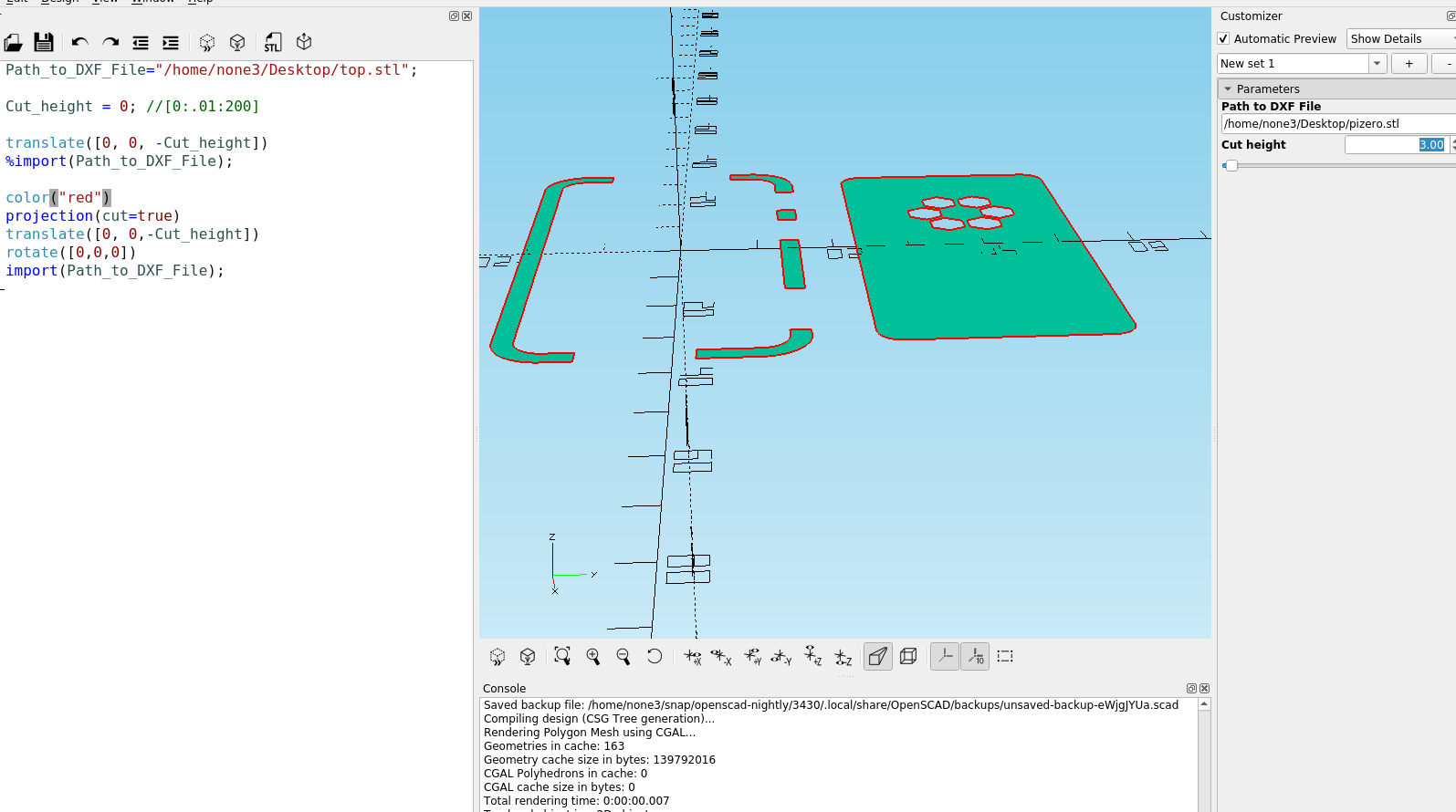Export the design as STL

coord(273,42)
